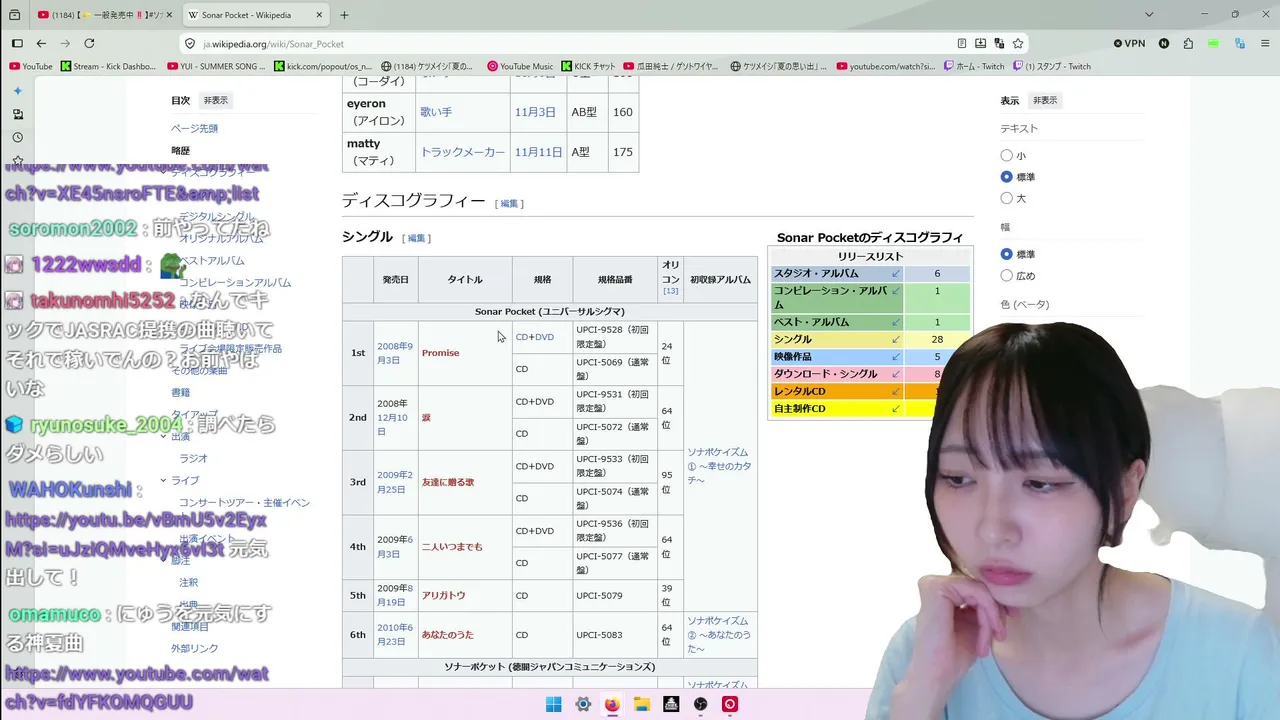Image resolution: width=1280 pixels, height=720 pixels.
Task: Bookmark this page with the star icon
Action: [1018, 43]
